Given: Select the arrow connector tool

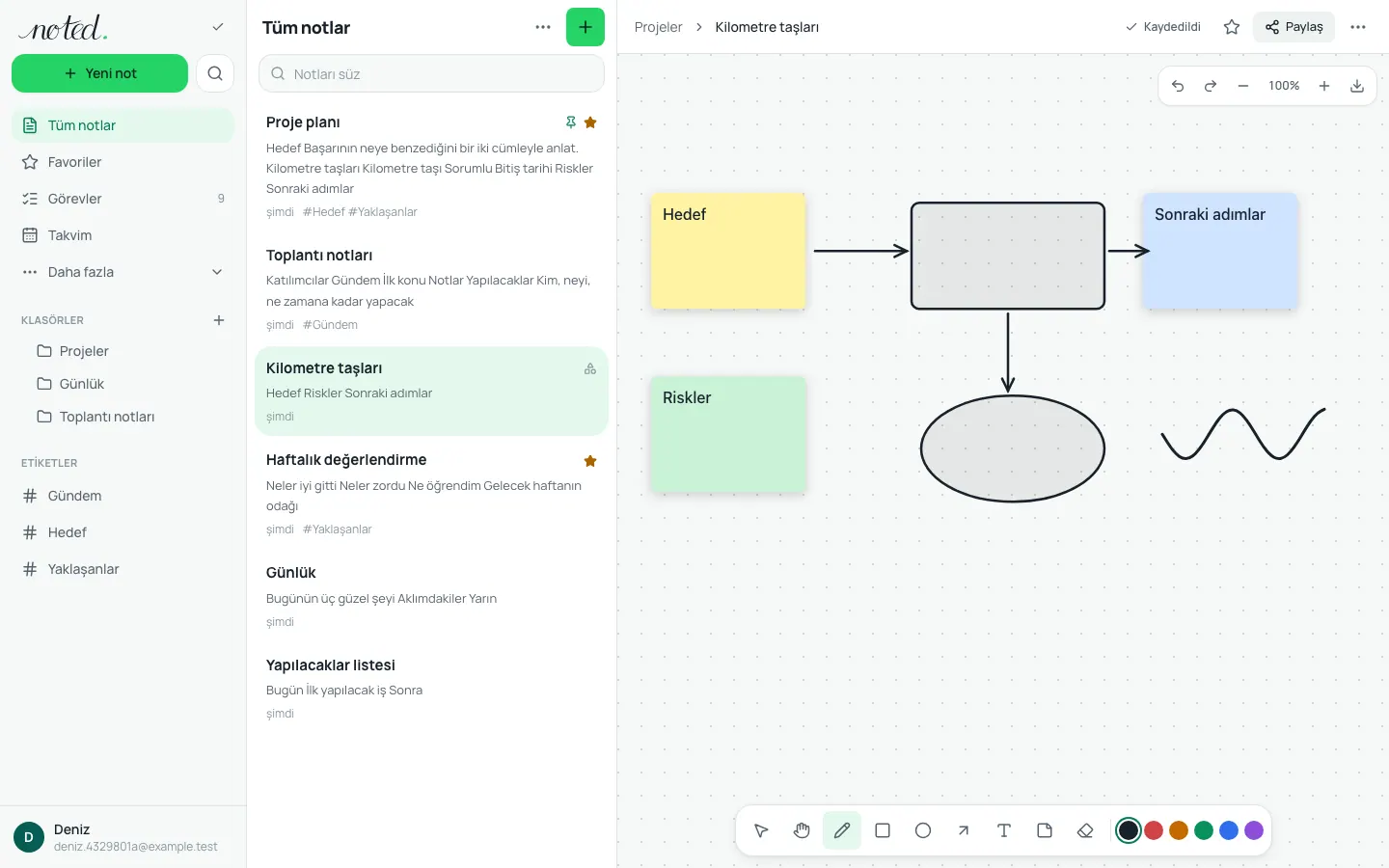Looking at the screenshot, I should [964, 830].
